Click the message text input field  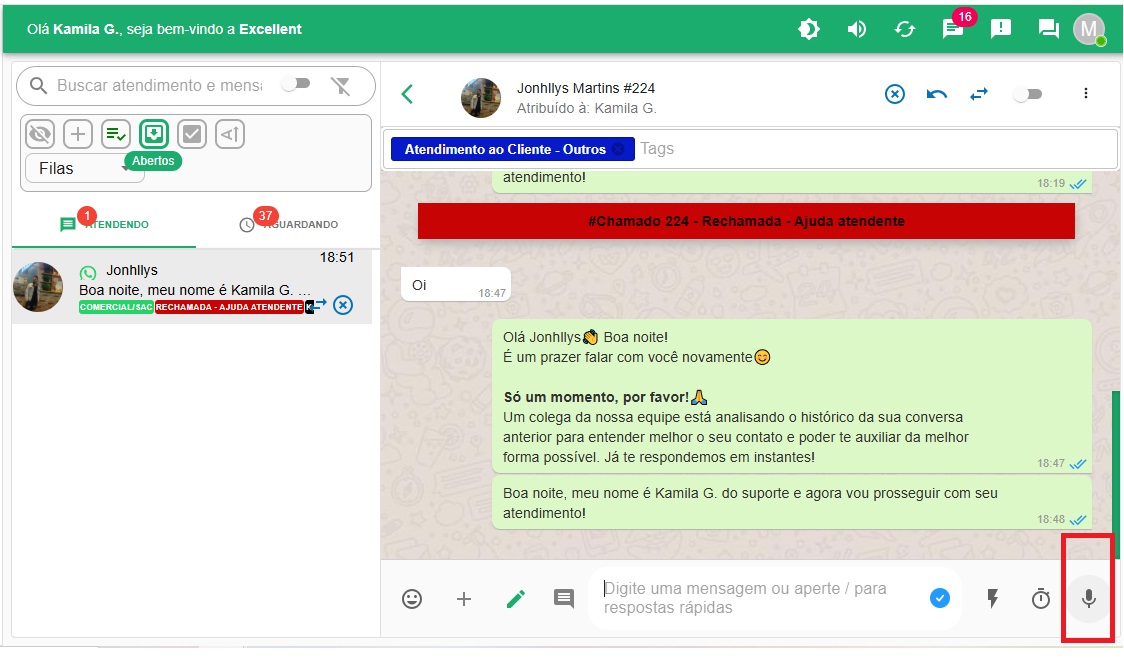760,598
